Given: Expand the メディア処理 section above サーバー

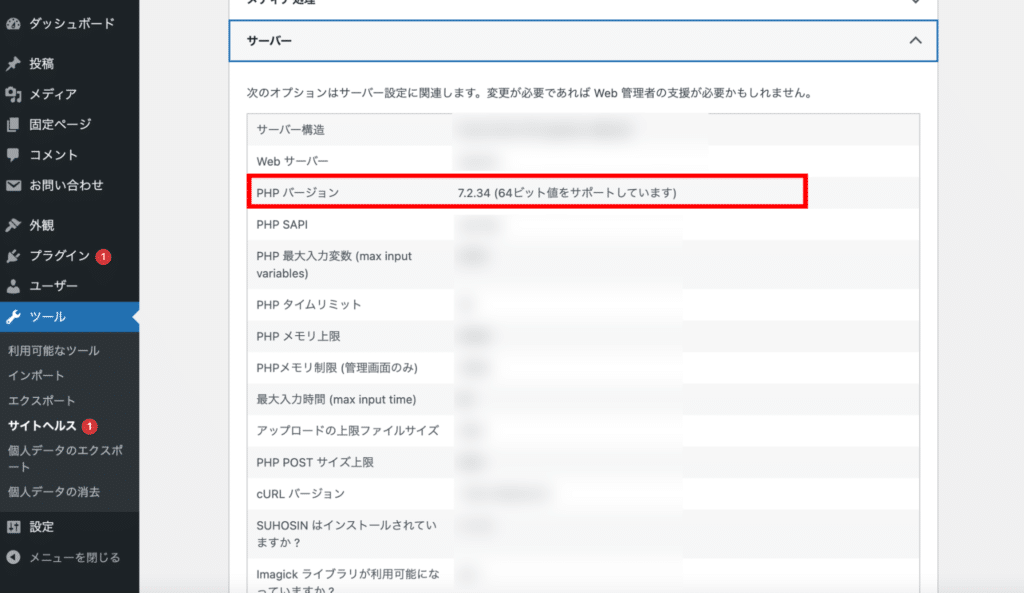Looking at the screenshot, I should tap(913, 4).
